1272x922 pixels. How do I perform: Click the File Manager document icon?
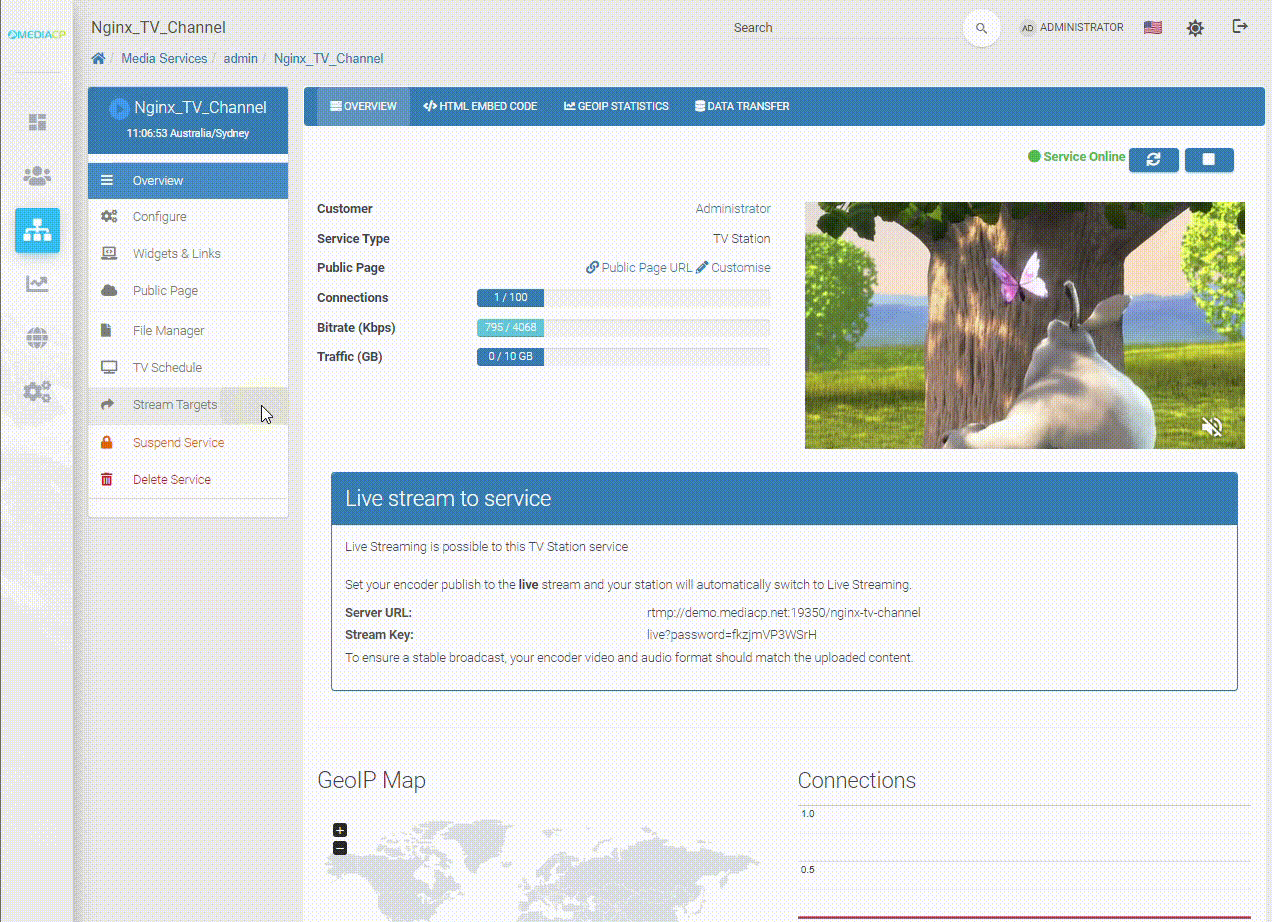point(108,330)
